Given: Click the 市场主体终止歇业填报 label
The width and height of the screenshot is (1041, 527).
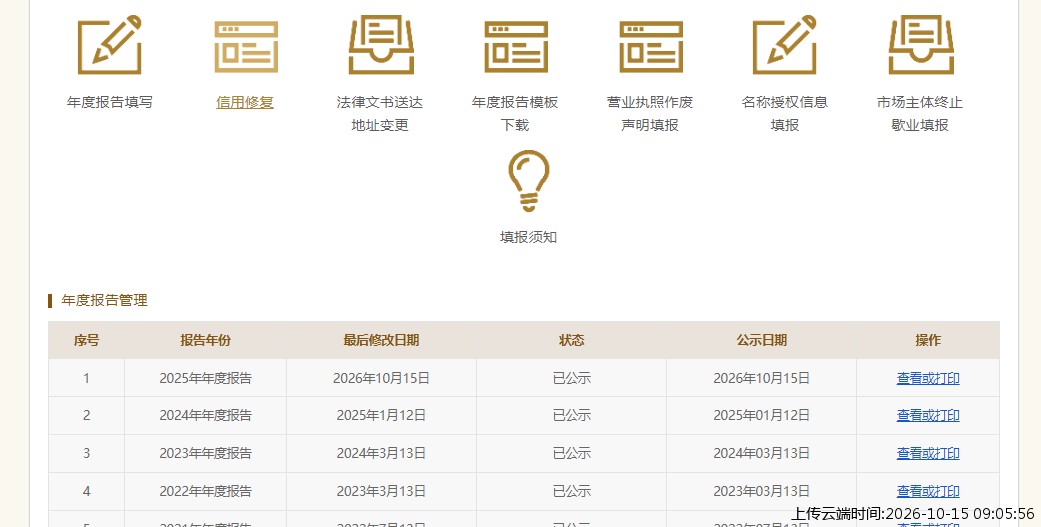Looking at the screenshot, I should coord(920,113).
